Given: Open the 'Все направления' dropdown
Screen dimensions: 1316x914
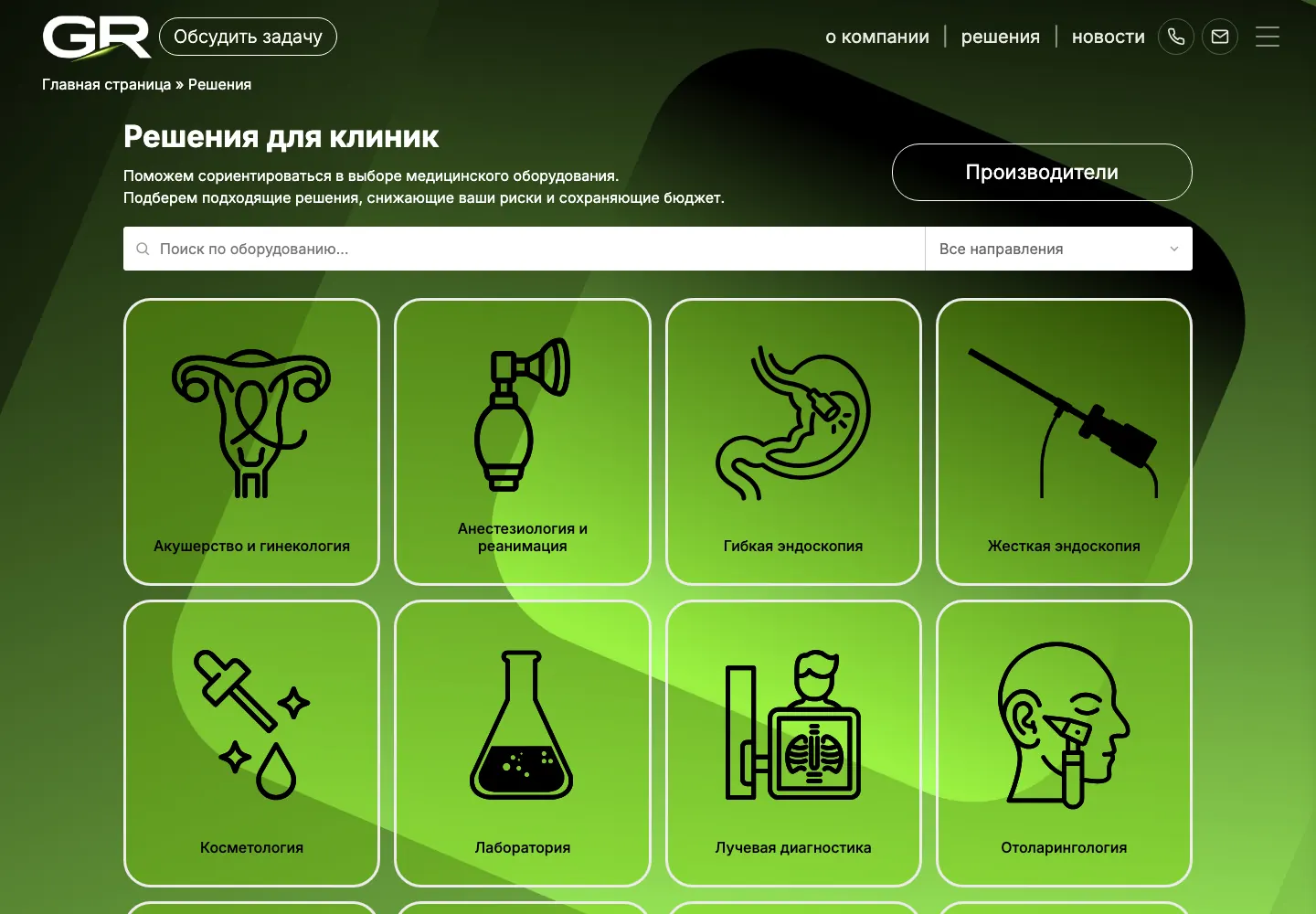Looking at the screenshot, I should click(1059, 249).
